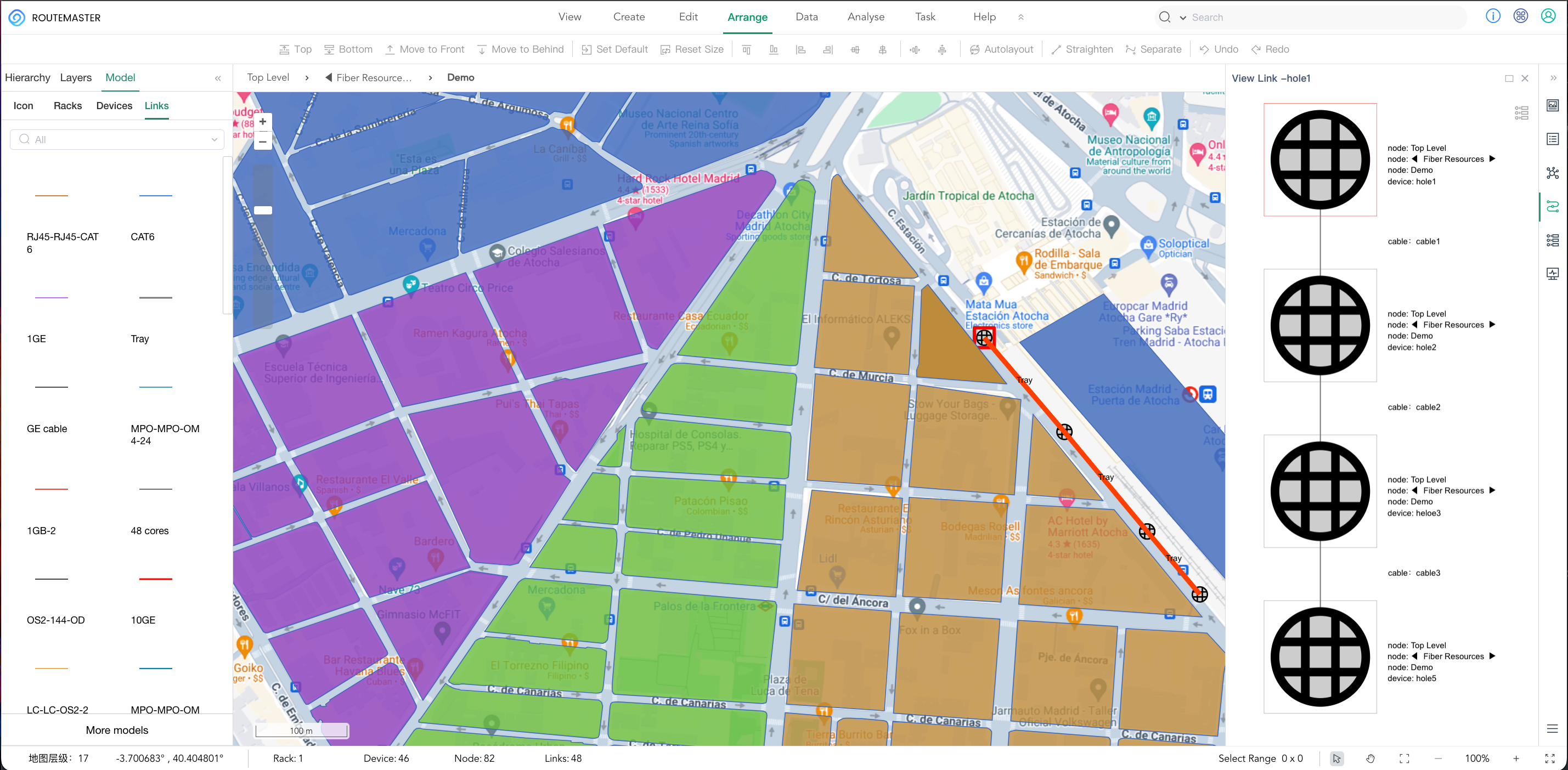1568x770 pixels.
Task: Select the pointer selection tool
Action: [1336, 758]
